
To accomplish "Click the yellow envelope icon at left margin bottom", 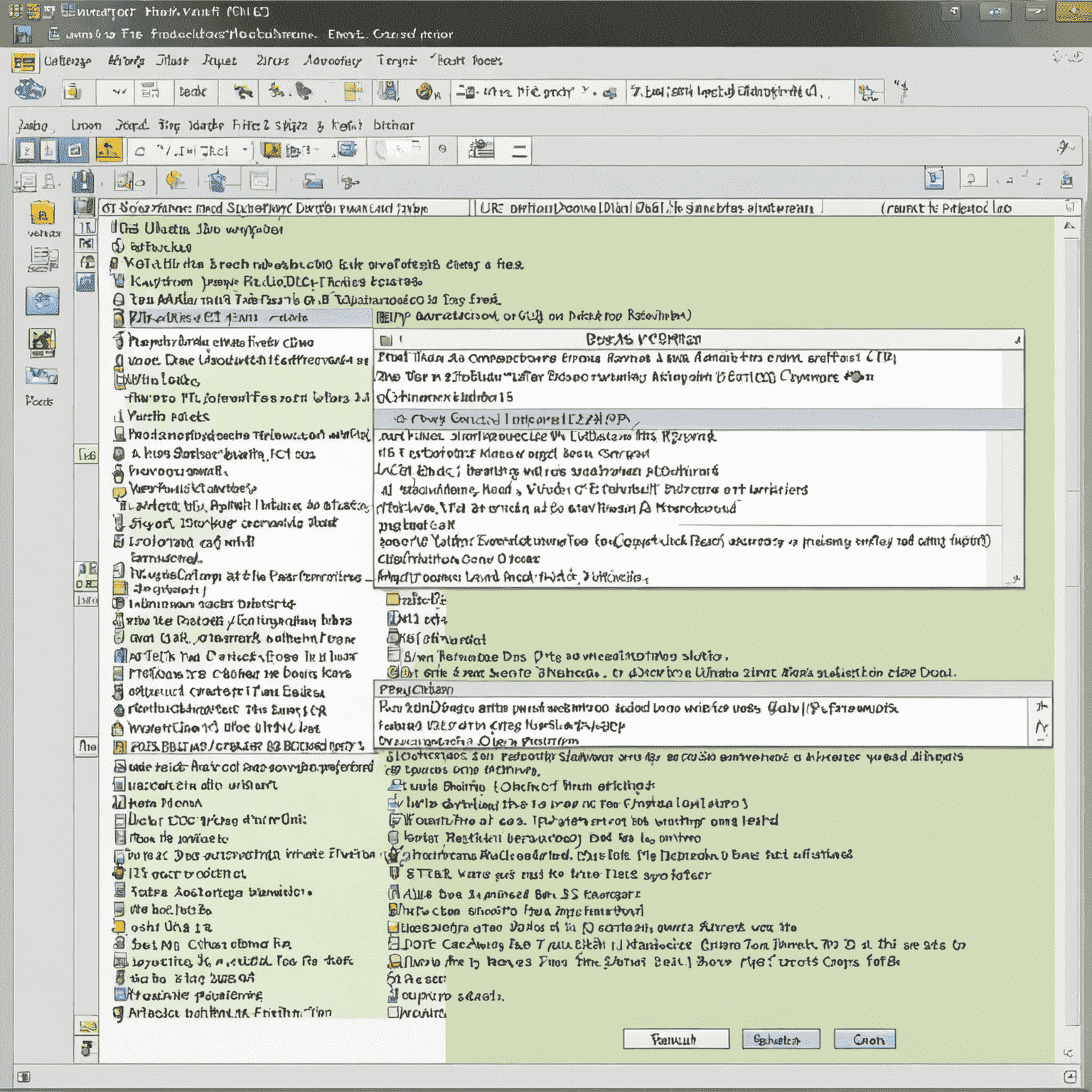I will pos(87,1027).
